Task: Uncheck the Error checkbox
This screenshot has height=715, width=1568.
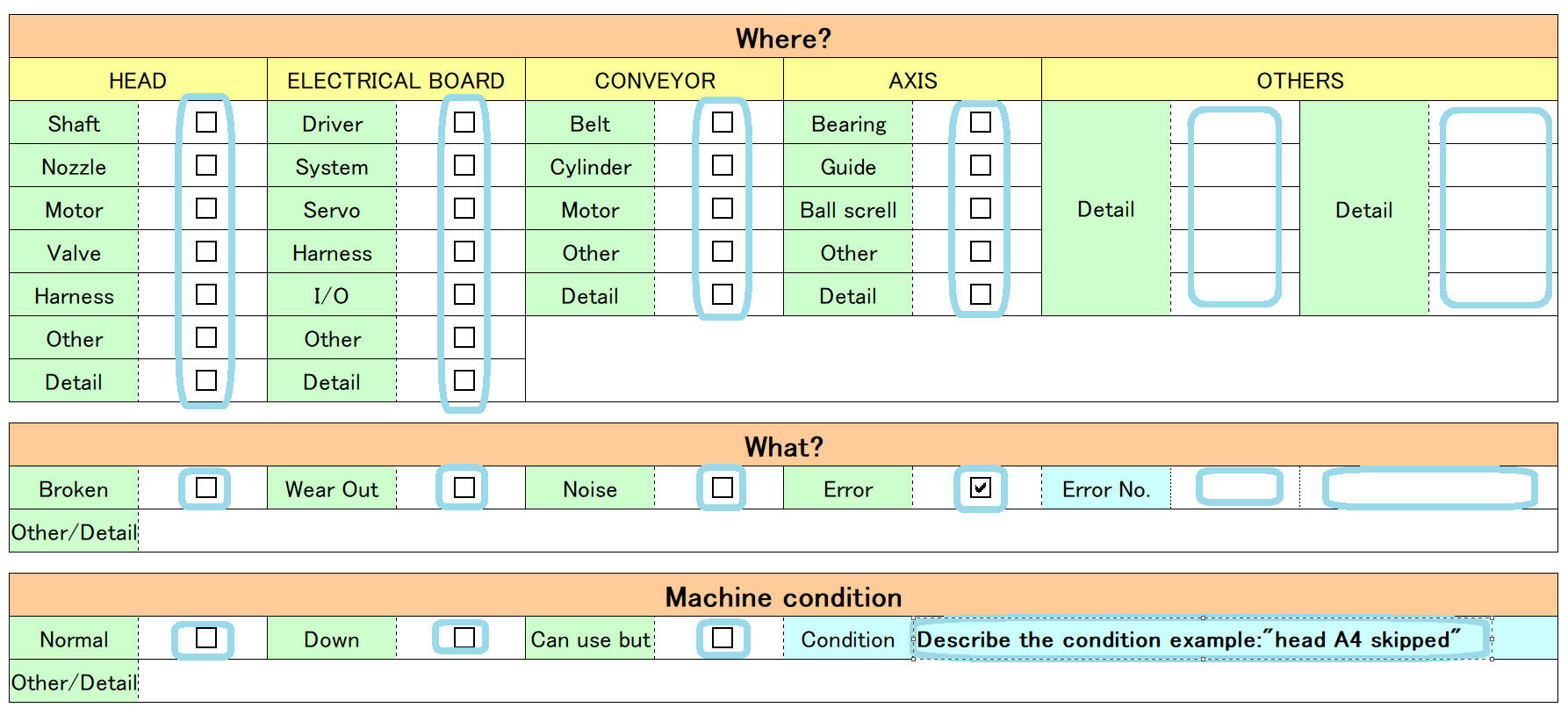Action: click(x=981, y=487)
